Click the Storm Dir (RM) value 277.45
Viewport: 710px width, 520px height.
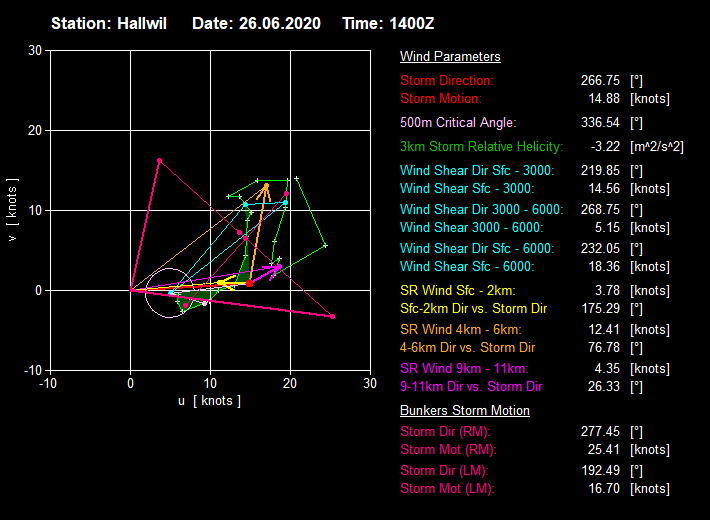[x=598, y=431]
